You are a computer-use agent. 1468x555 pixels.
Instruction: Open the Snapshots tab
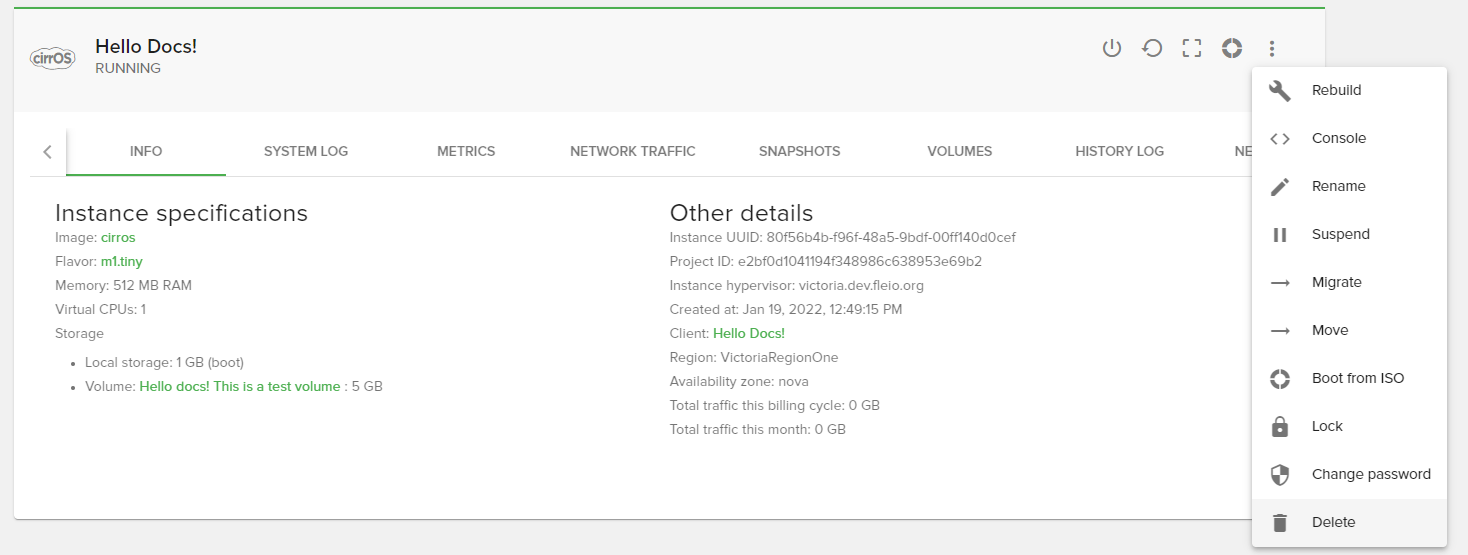pyautogui.click(x=799, y=151)
